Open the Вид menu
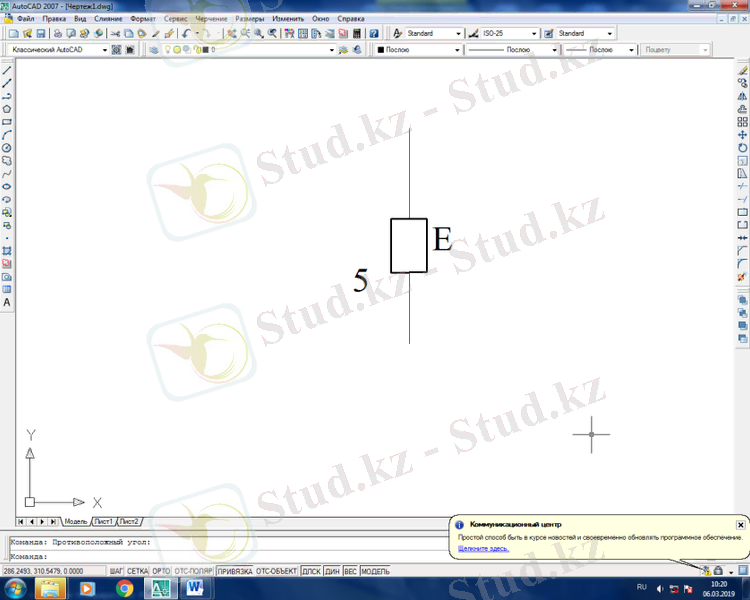 tap(80, 19)
